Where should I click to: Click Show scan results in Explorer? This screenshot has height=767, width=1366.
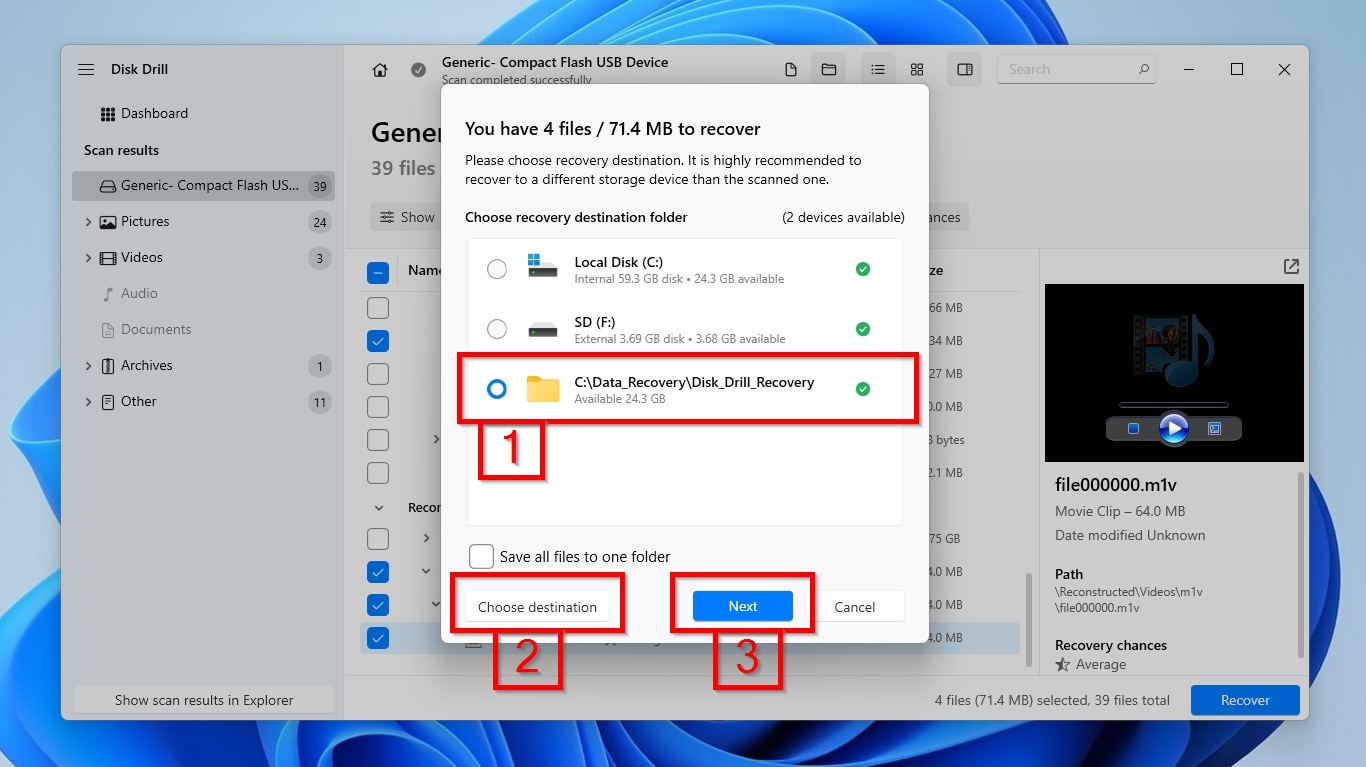204,700
